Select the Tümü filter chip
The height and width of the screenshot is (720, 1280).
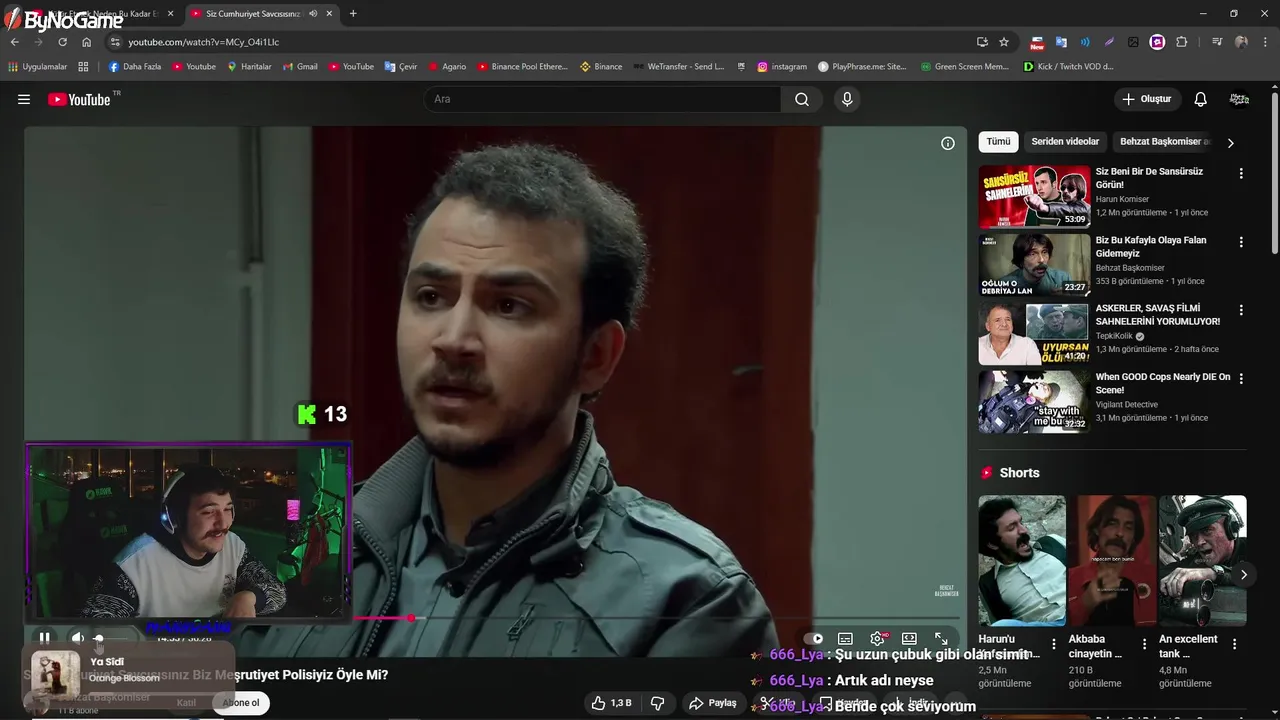(x=998, y=142)
